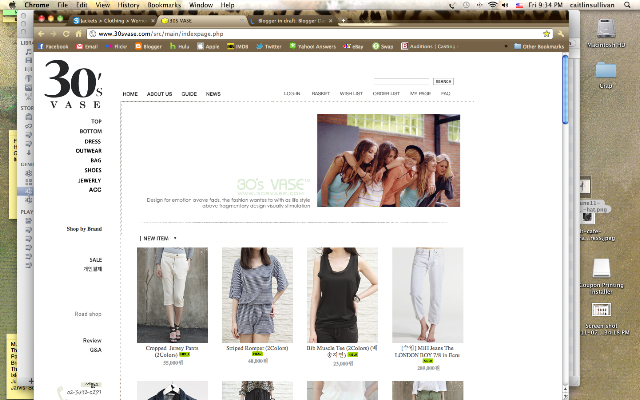Screen dimensions: 640x400
Task: Open the Facebook bookmark
Action: pos(53,46)
